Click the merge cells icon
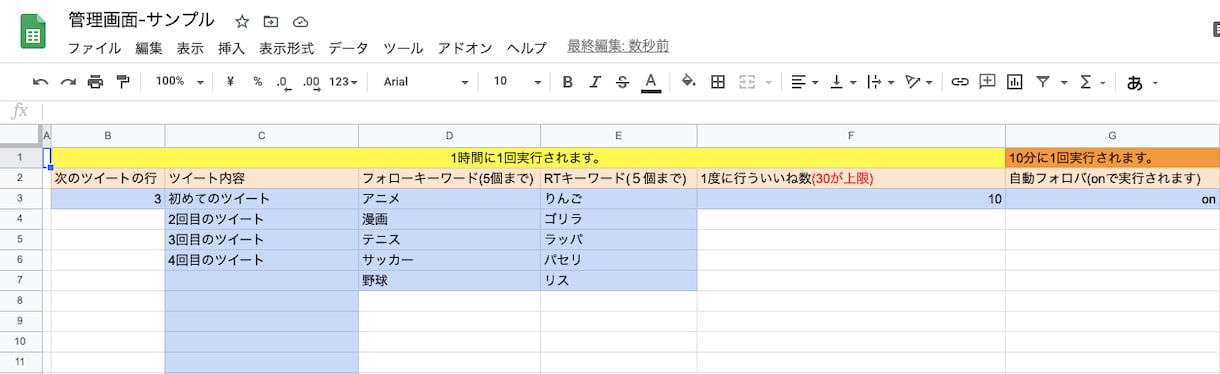Screen dimensions: 1220x374 (748, 82)
